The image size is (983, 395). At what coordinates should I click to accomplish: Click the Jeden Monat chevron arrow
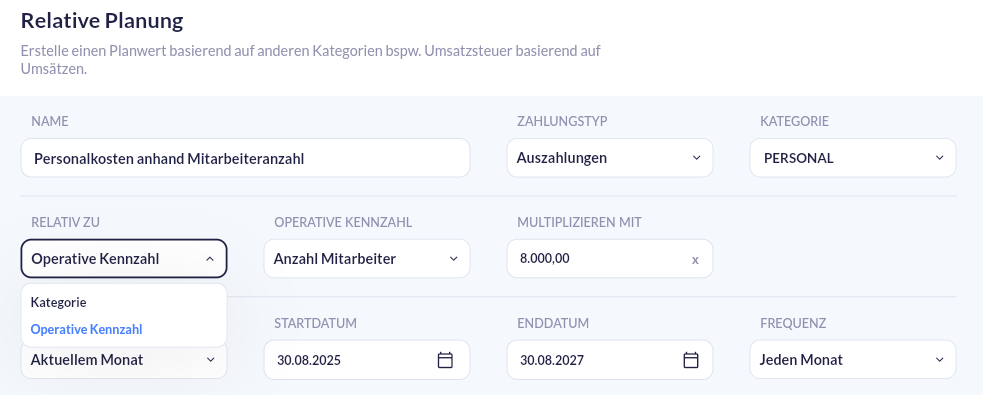click(x=939, y=359)
